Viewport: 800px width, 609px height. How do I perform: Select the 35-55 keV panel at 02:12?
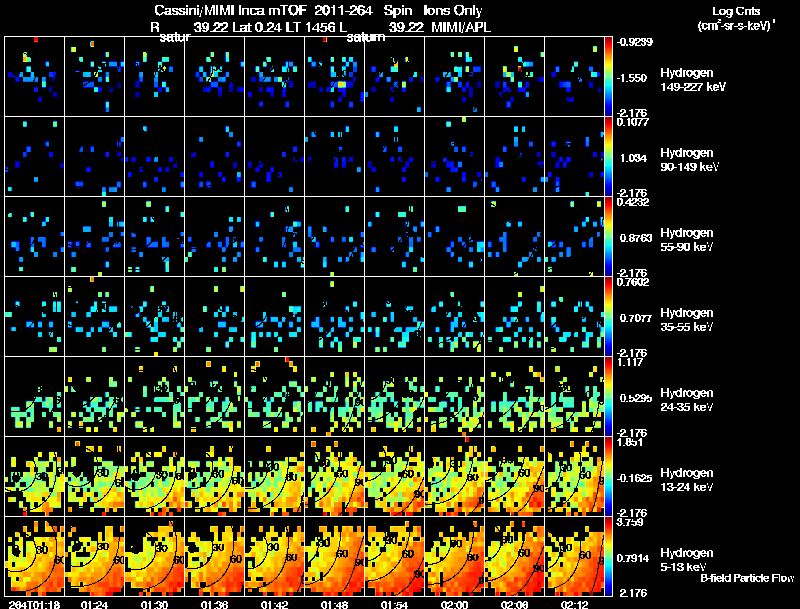coord(574,316)
